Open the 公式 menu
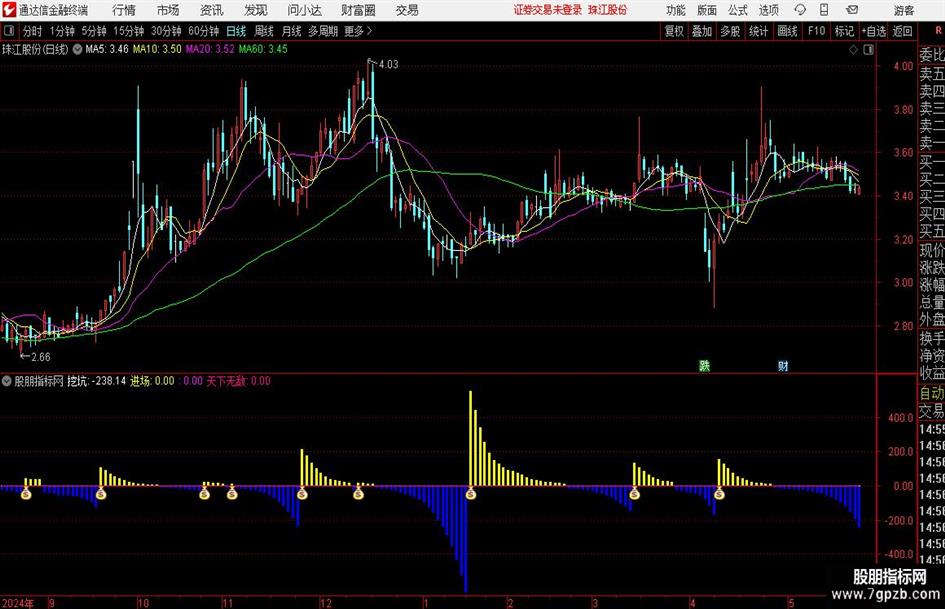Image resolution: width=945 pixels, height=609 pixels. tap(738, 10)
